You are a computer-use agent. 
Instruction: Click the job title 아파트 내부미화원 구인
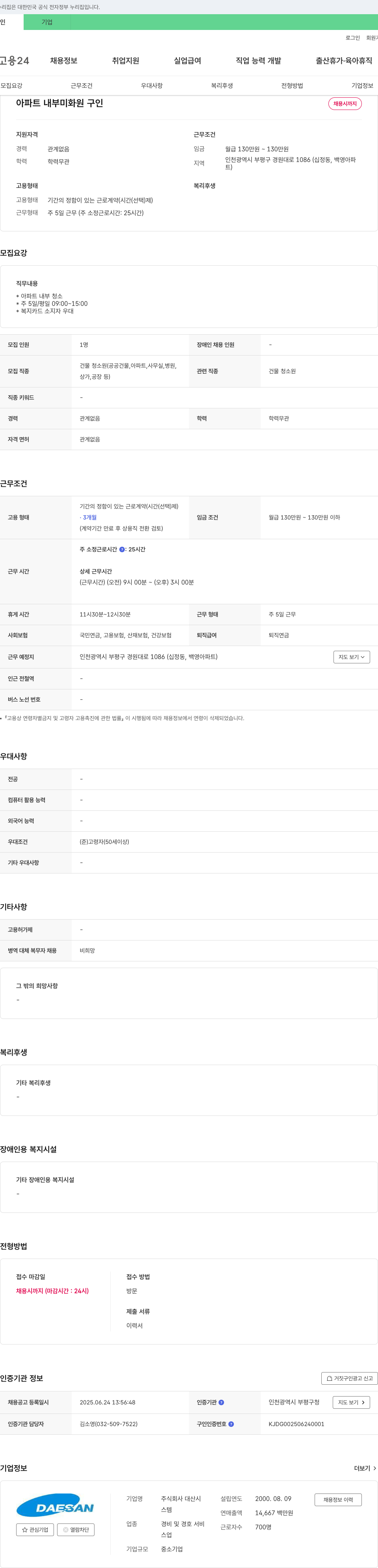click(x=59, y=104)
